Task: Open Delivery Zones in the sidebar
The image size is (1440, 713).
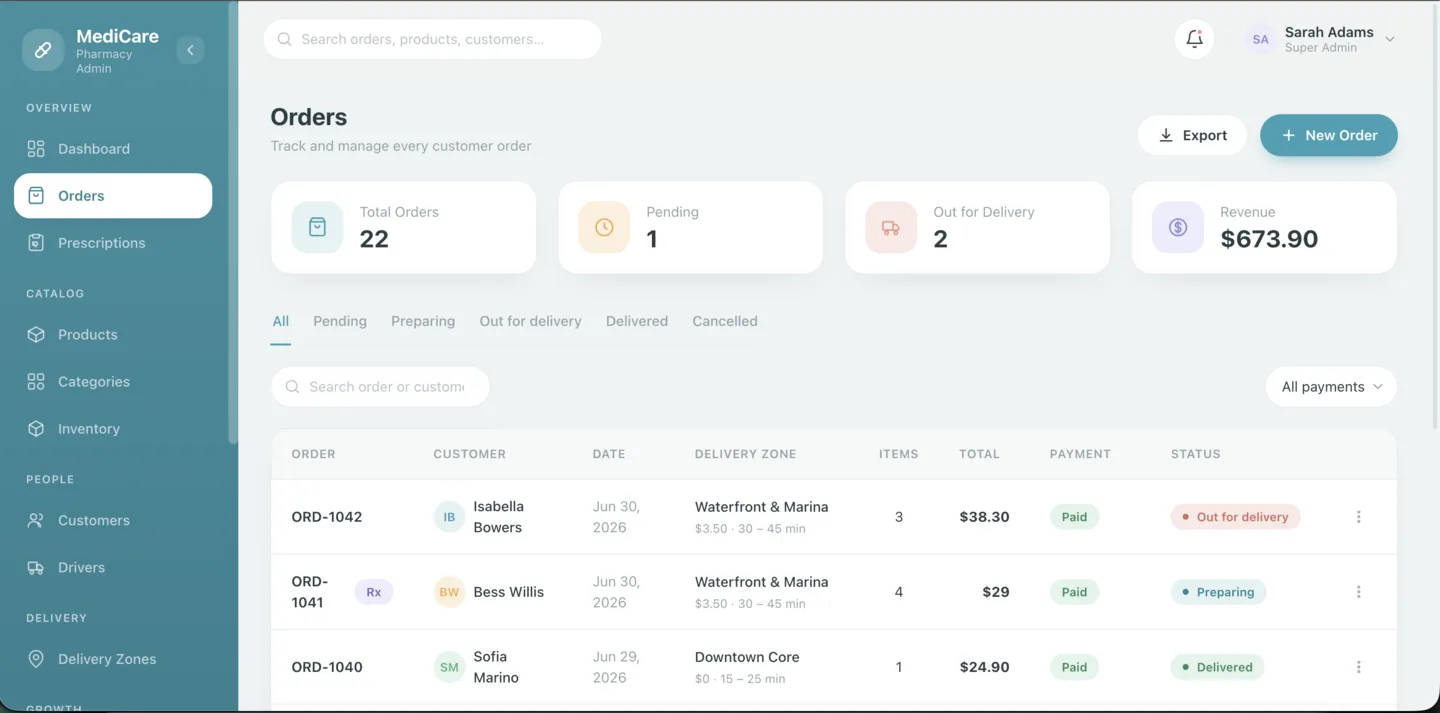Action: point(113,660)
